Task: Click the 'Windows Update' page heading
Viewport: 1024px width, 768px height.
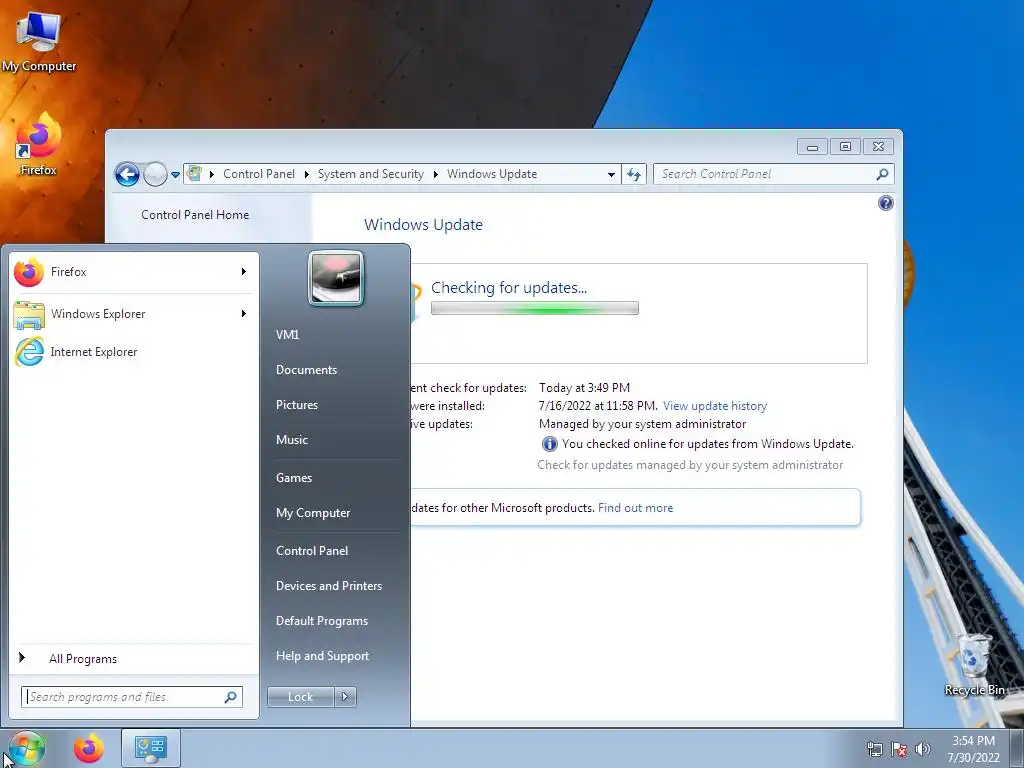Action: click(x=423, y=225)
